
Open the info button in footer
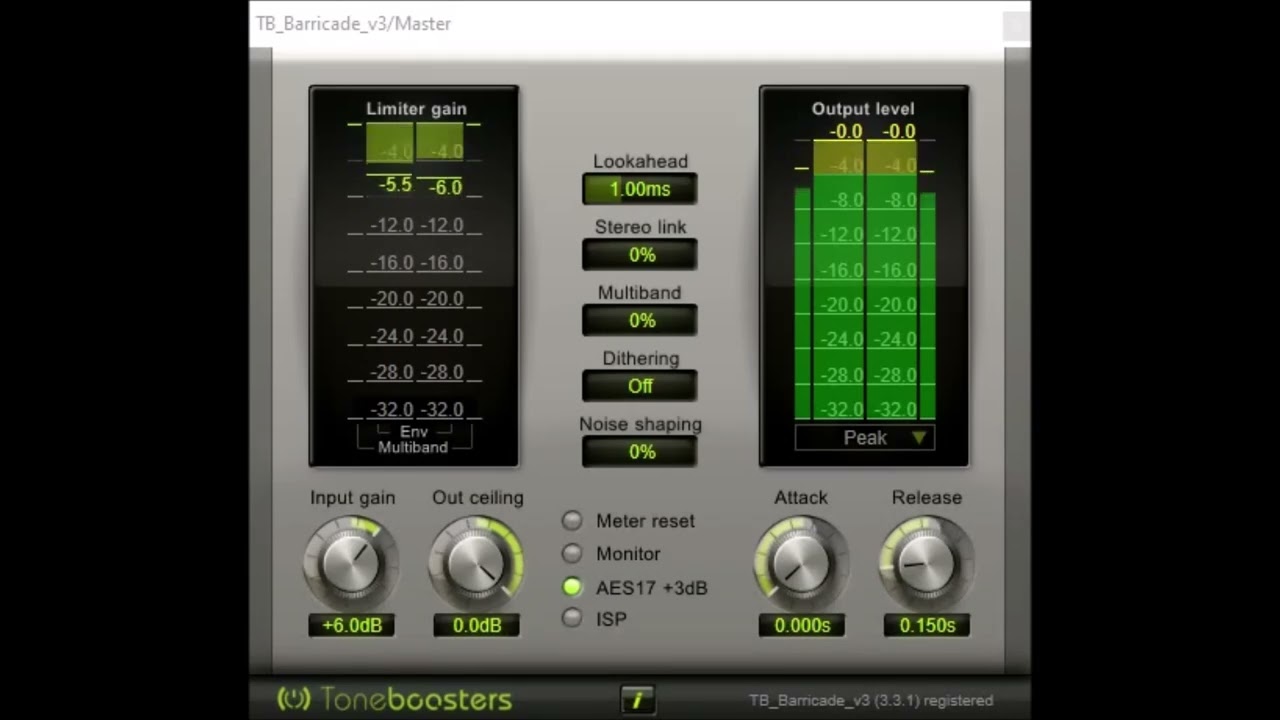(637, 699)
